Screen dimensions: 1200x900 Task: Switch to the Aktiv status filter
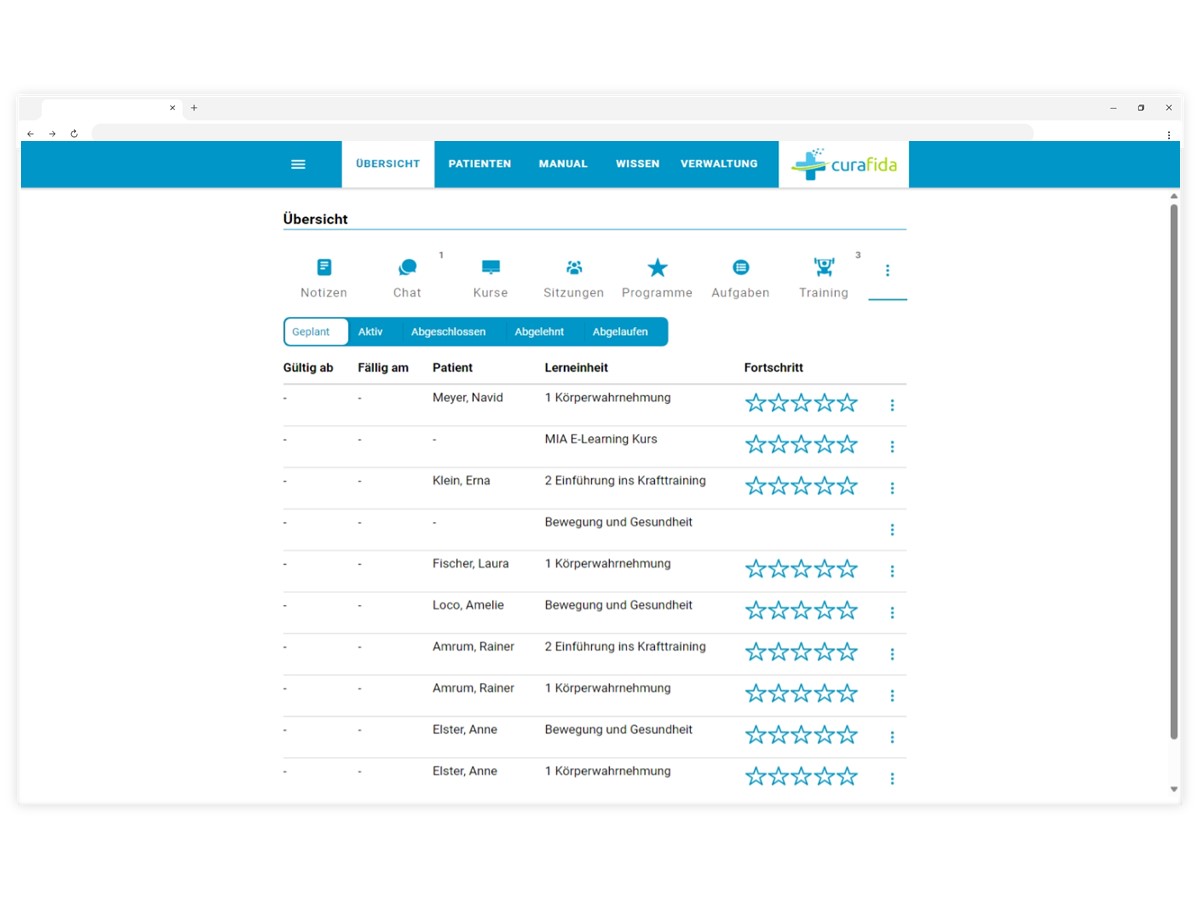click(371, 332)
